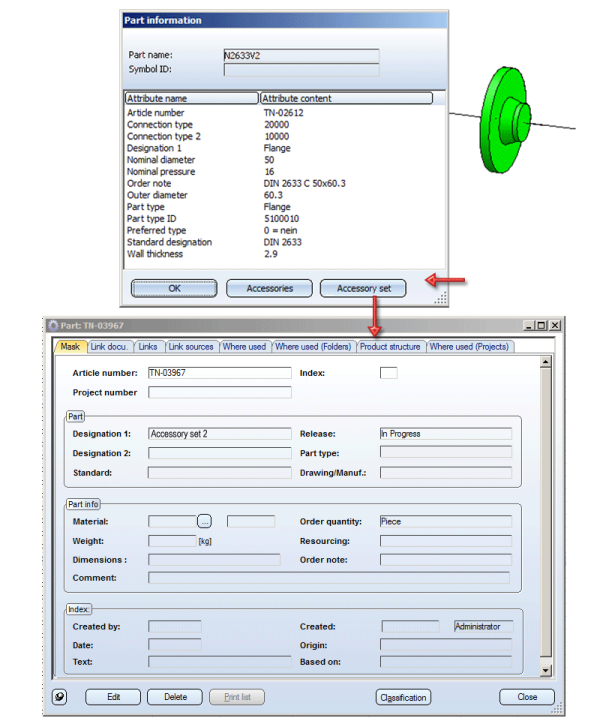This screenshot has height=718, width=600.
Task: Select the Nominal pressure row
Action: [284, 172]
